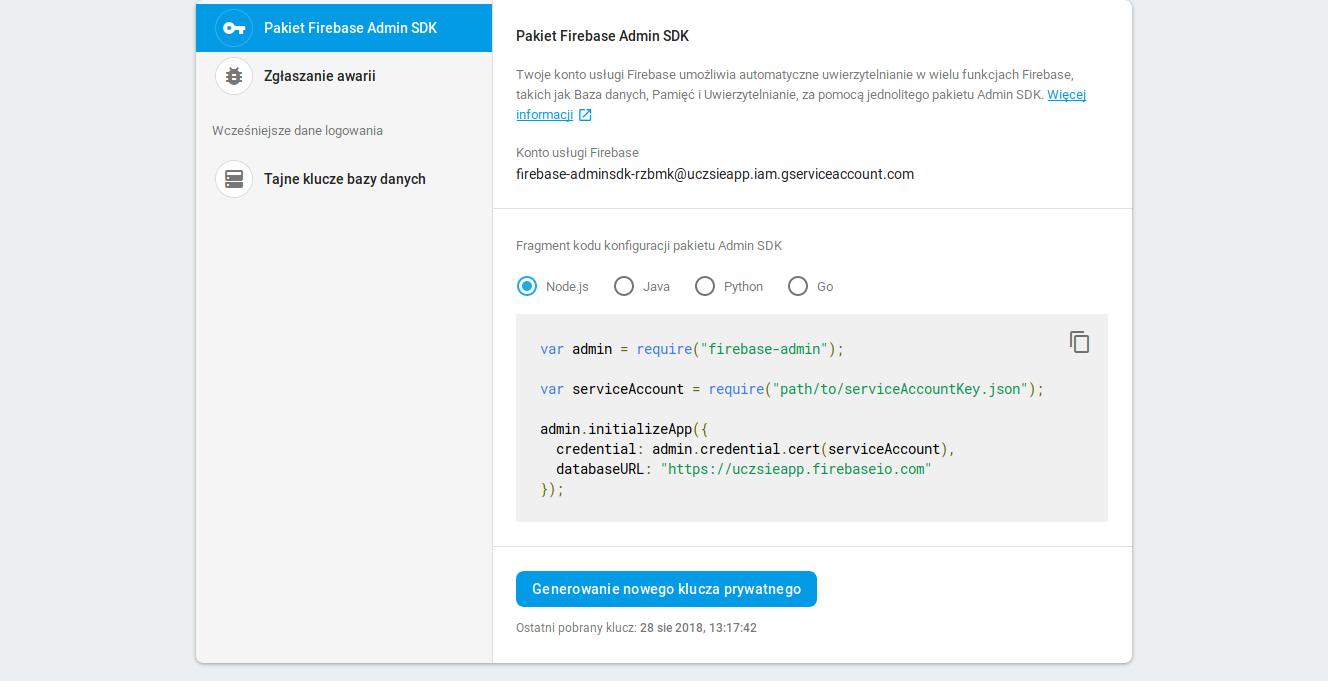Choose Python as the snippet language
Viewport: 1328px width, 687px height.
(x=705, y=286)
